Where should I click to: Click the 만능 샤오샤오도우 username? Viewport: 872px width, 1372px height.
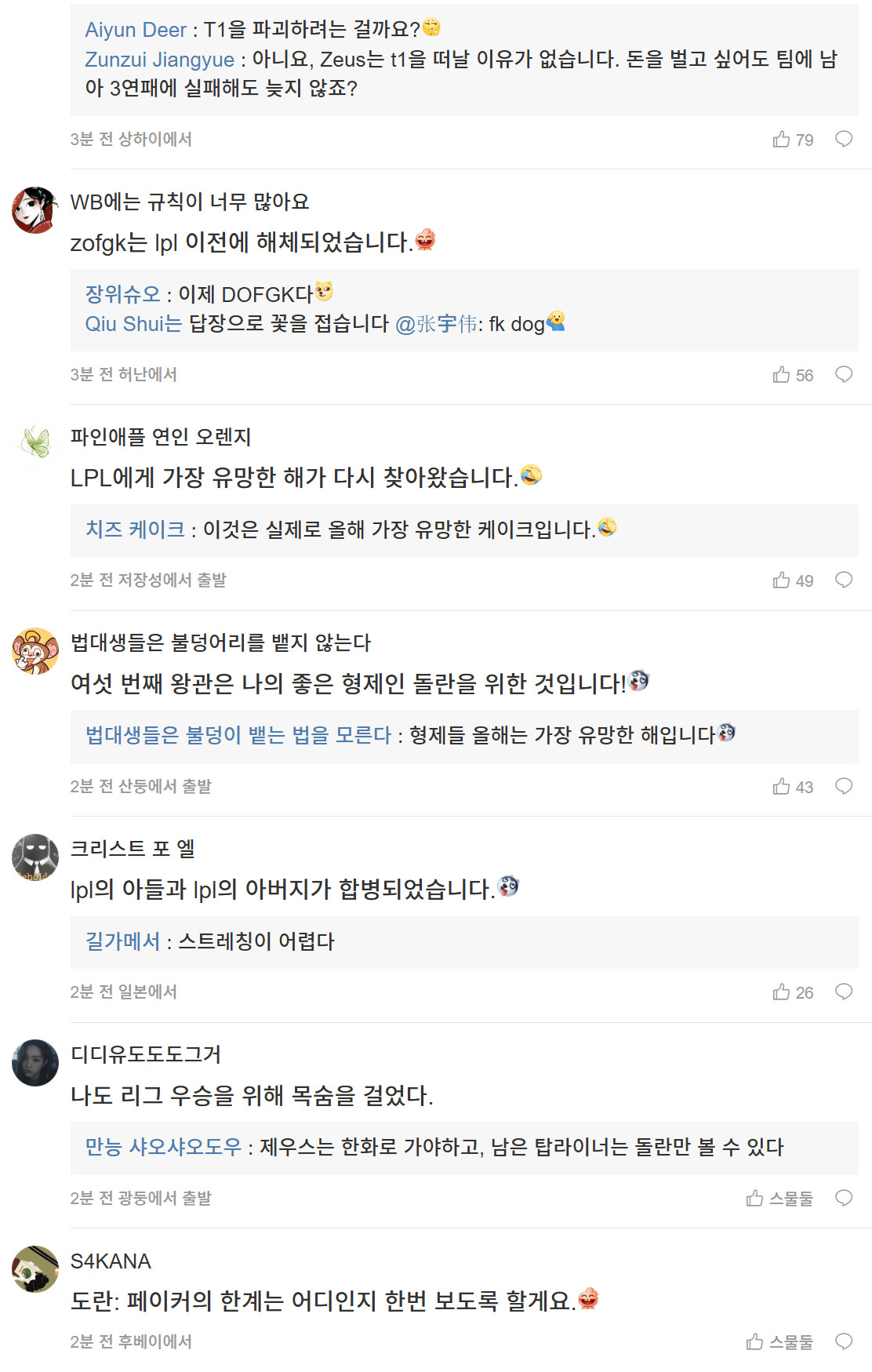tap(163, 1147)
